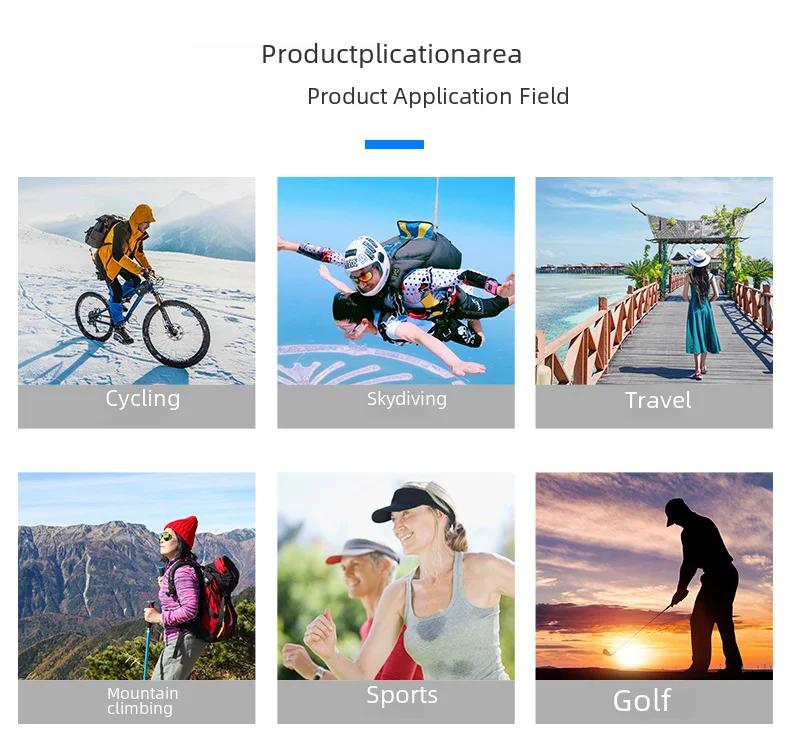Open the Travel boardwalk photo

coord(654,281)
